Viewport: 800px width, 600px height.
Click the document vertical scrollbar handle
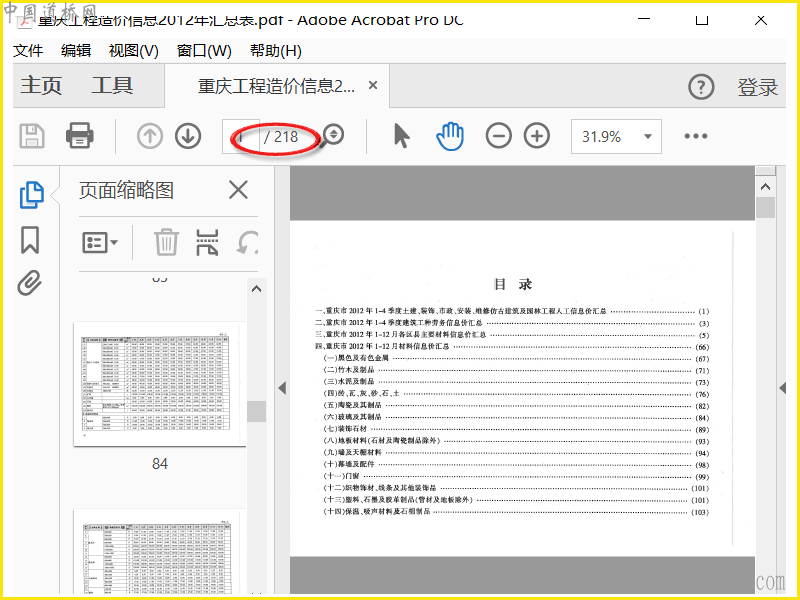[765, 208]
